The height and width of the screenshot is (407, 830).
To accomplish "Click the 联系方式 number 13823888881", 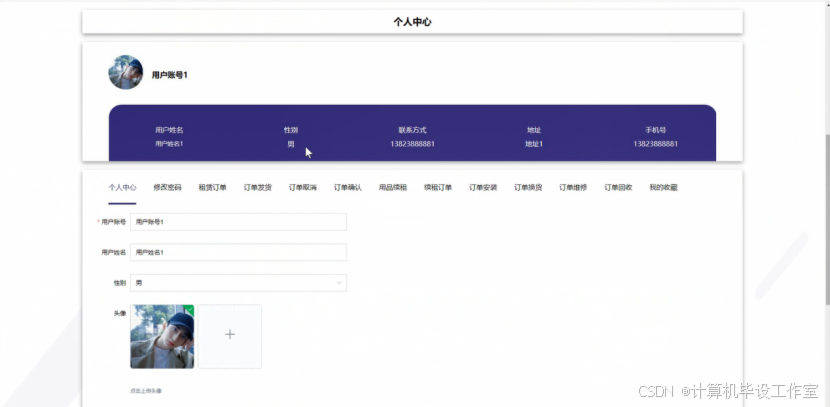I will click(x=412, y=144).
